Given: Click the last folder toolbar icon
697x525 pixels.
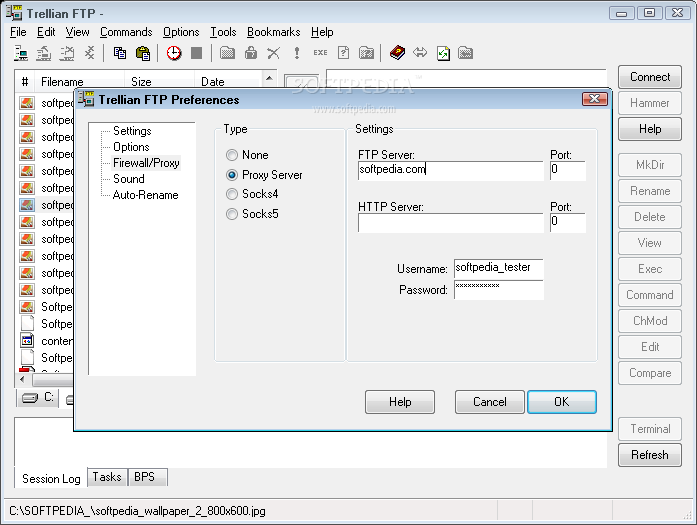Looking at the screenshot, I should tap(465, 53).
